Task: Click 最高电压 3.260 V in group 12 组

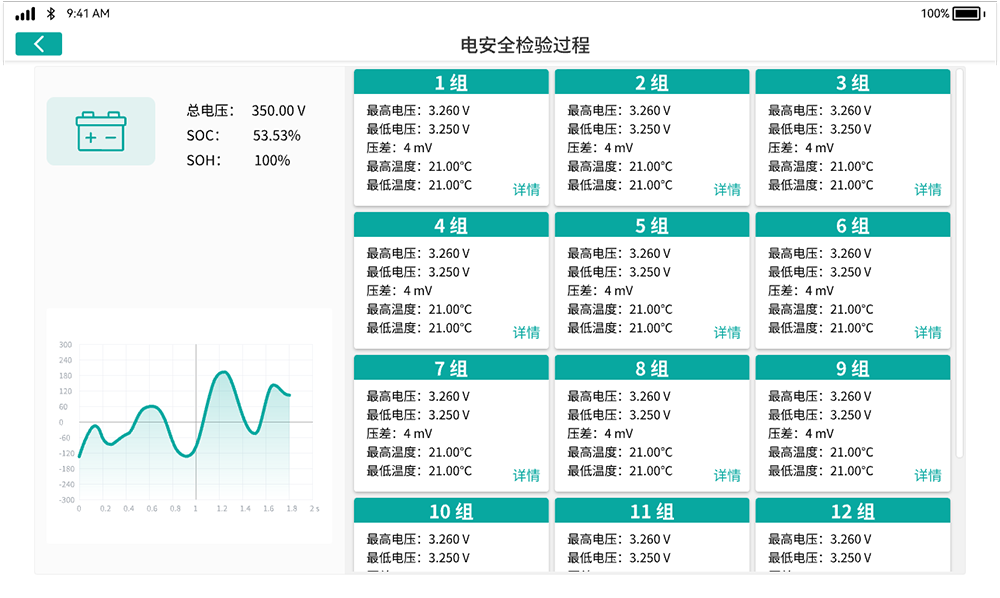Action: (820, 539)
